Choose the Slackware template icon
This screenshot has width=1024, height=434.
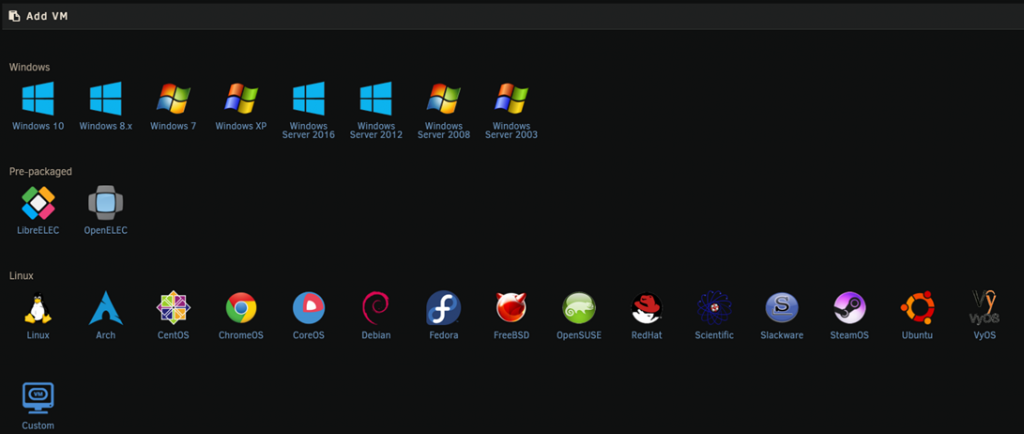click(x=782, y=308)
